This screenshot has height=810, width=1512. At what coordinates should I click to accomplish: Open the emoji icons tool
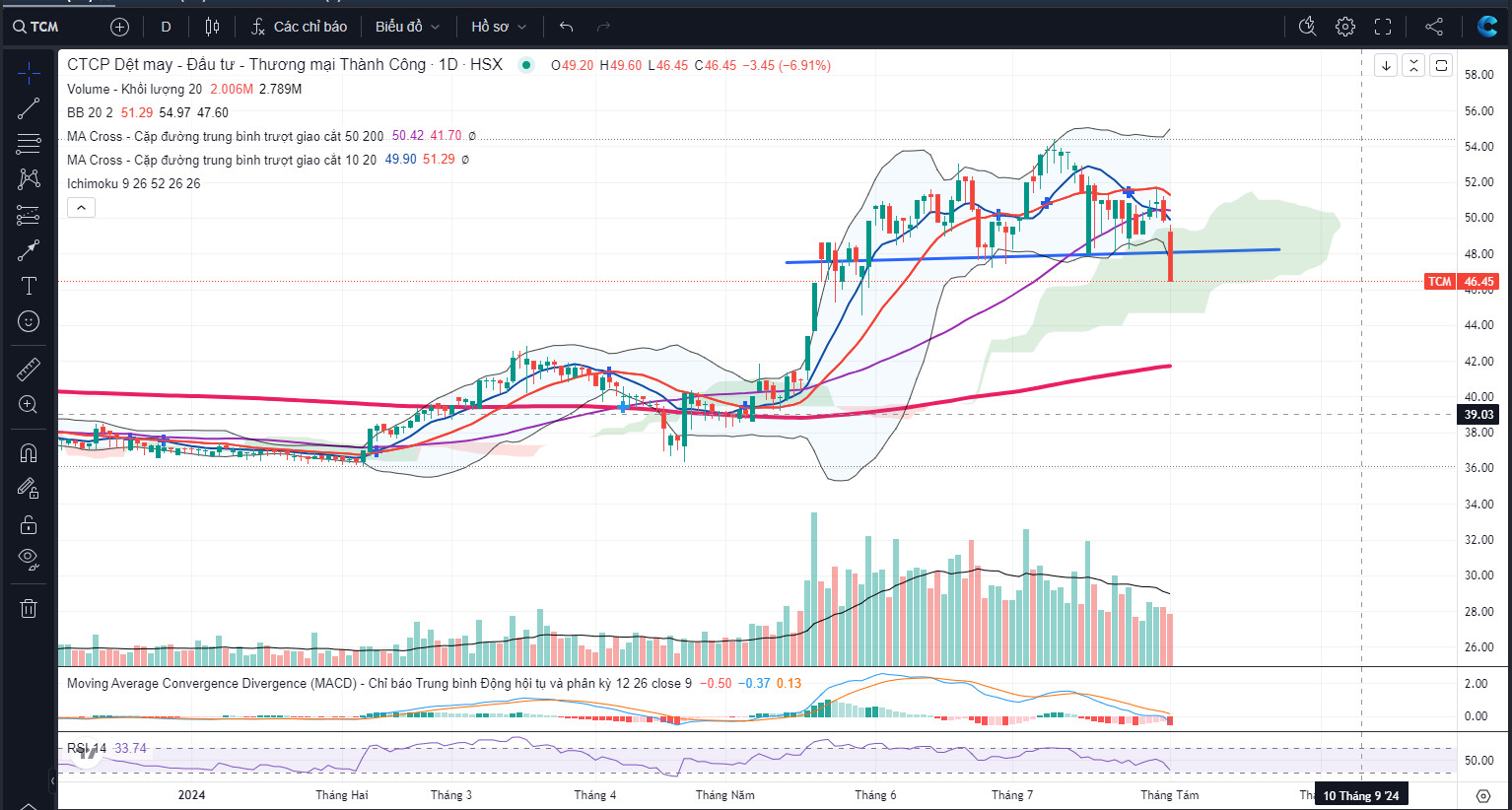tap(29, 321)
